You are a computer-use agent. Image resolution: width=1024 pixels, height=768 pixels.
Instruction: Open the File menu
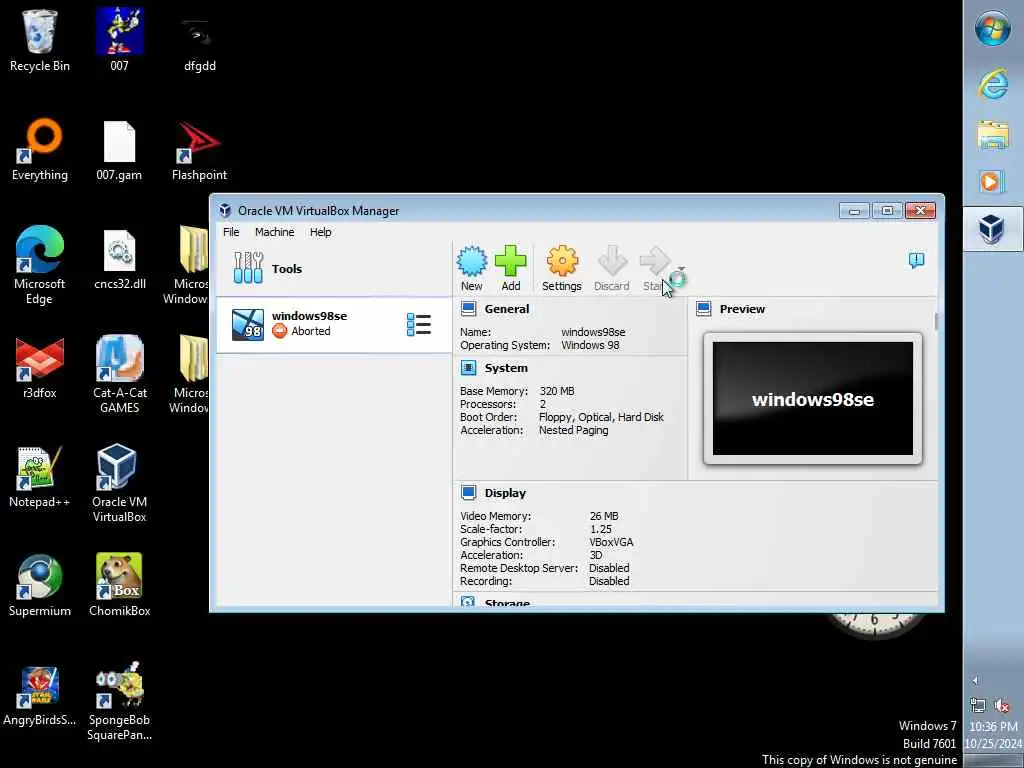coord(231,232)
